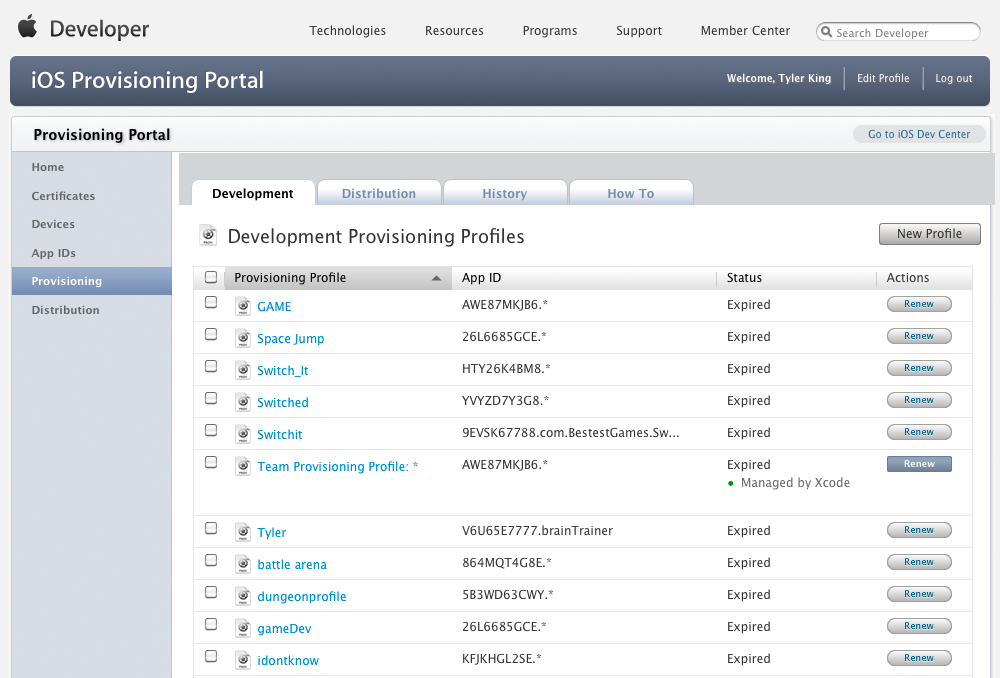Click the search magnifier icon
The image size is (1000, 678).
827,31
